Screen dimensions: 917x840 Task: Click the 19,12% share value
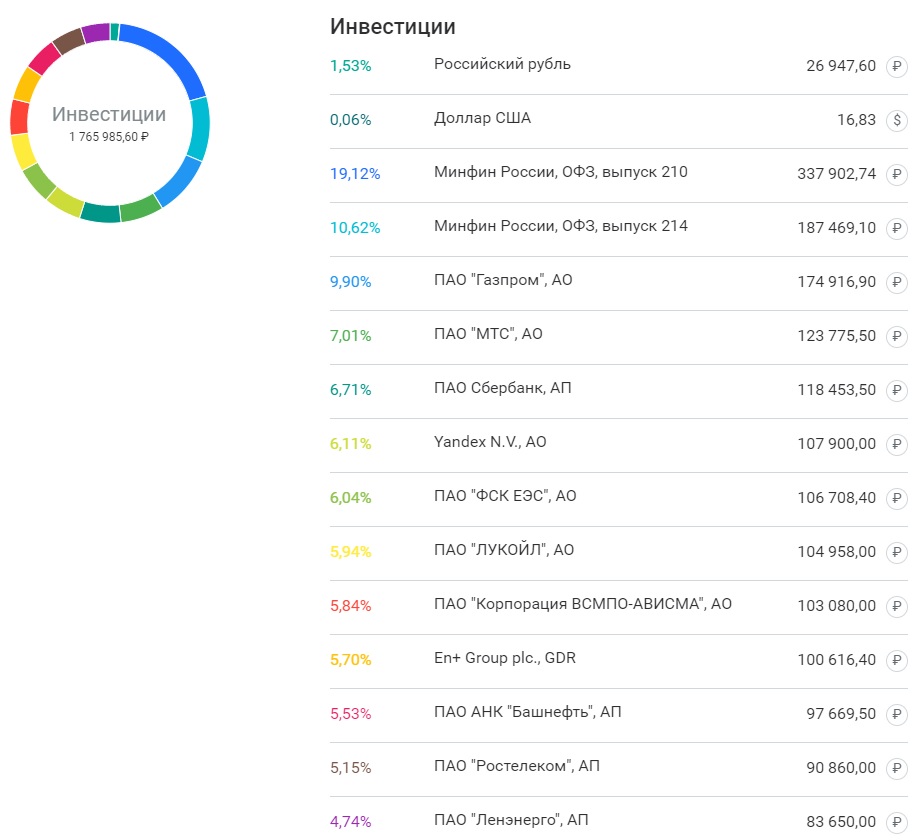click(355, 174)
